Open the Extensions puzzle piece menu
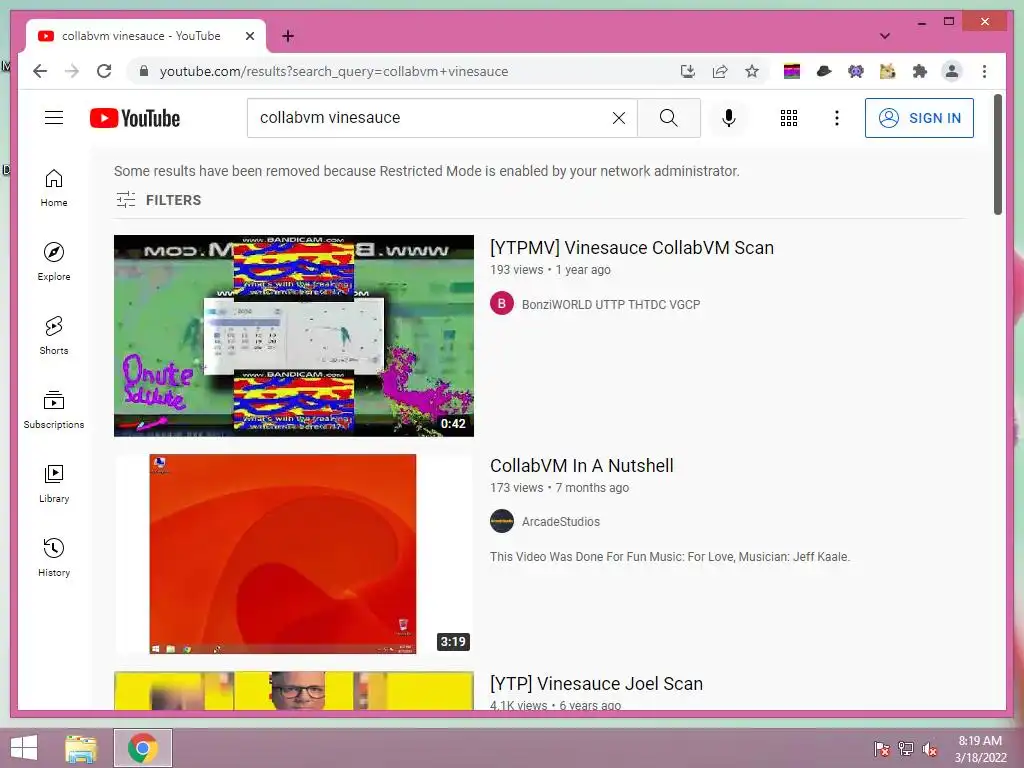This screenshot has width=1024, height=768. pyautogui.click(x=920, y=71)
